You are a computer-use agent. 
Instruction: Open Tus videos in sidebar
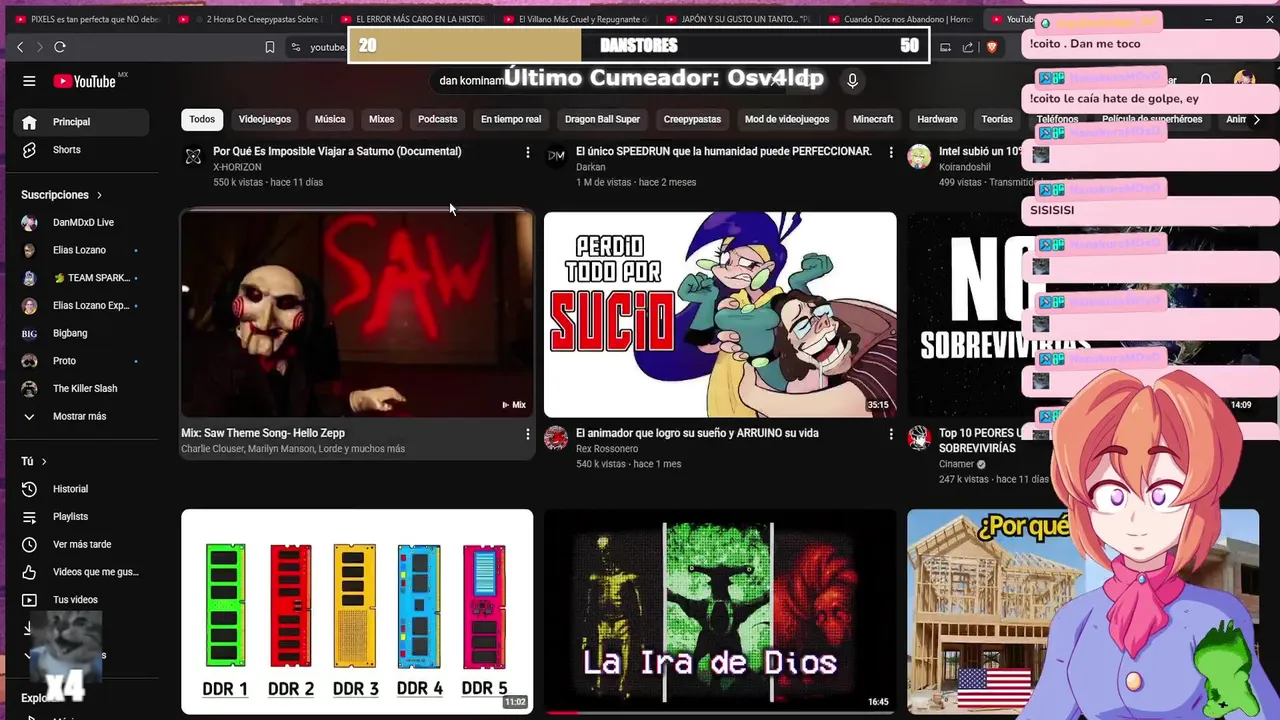click(82, 600)
